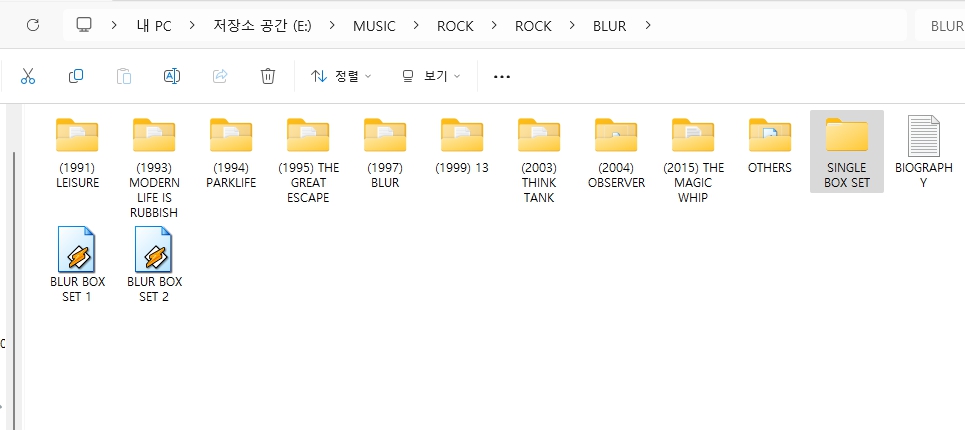Click the Copy icon in toolbar

(76, 76)
